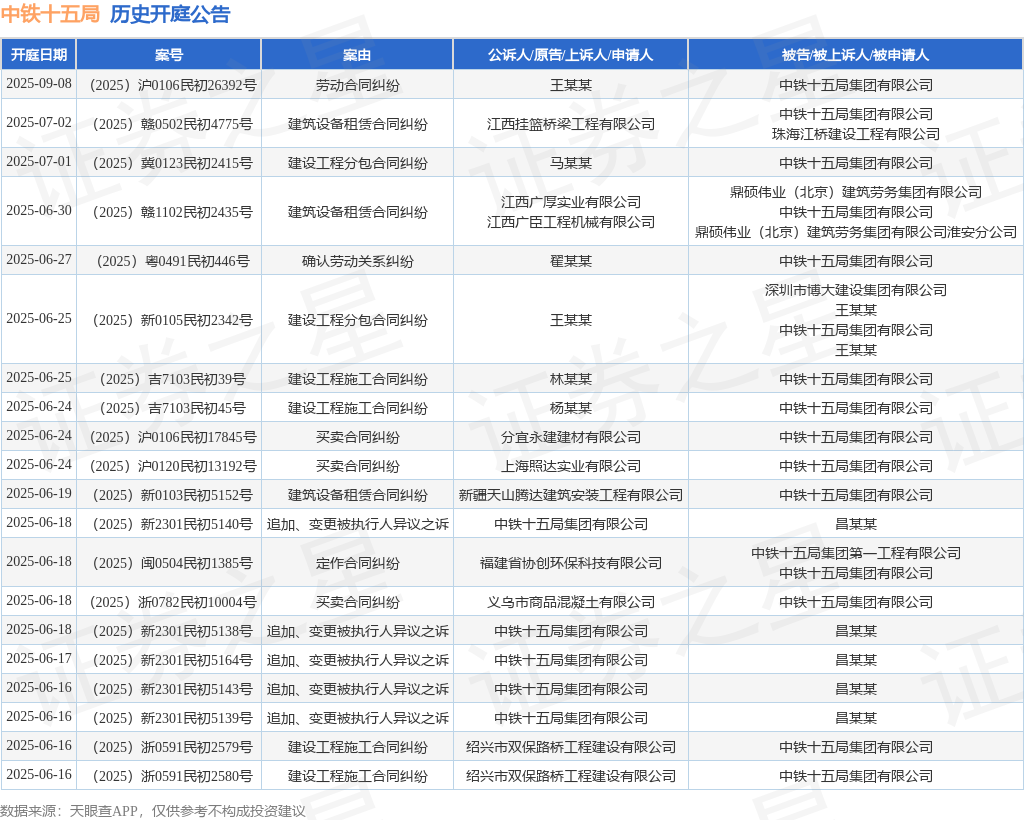The width and height of the screenshot is (1024, 820).
Task: Select case number （2025）新2301民初5140号
Action: [x=172, y=524]
